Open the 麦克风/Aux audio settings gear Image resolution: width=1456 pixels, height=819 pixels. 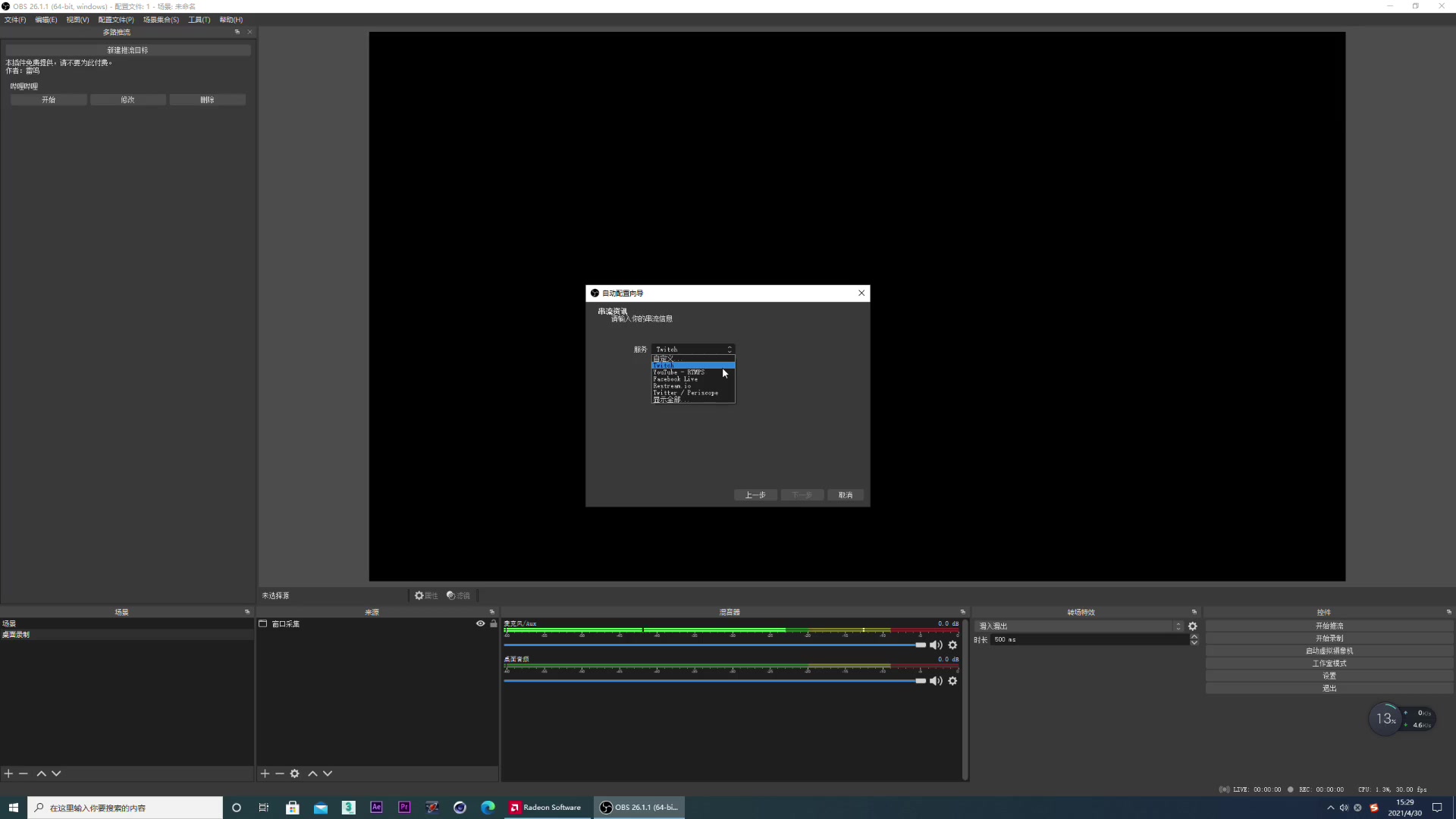coord(952,645)
